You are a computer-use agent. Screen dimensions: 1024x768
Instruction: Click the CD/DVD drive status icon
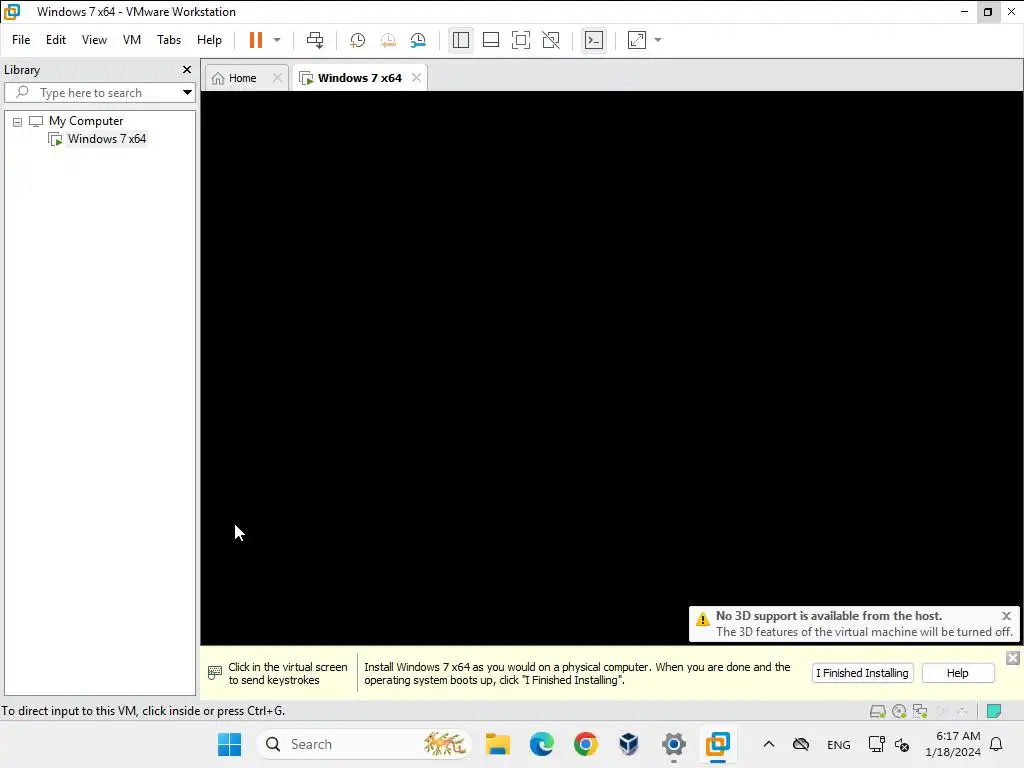click(899, 711)
